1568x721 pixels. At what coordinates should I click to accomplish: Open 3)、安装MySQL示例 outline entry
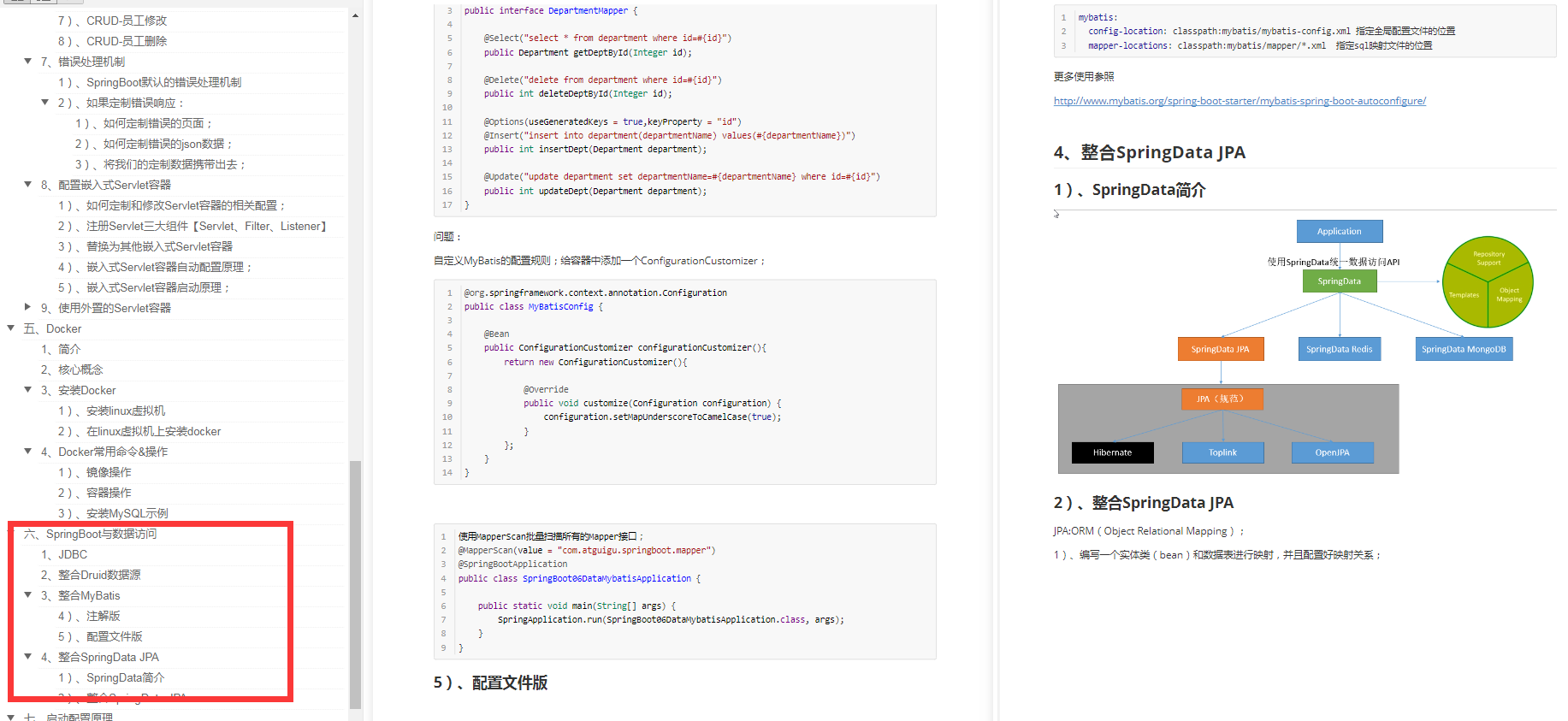[113, 513]
